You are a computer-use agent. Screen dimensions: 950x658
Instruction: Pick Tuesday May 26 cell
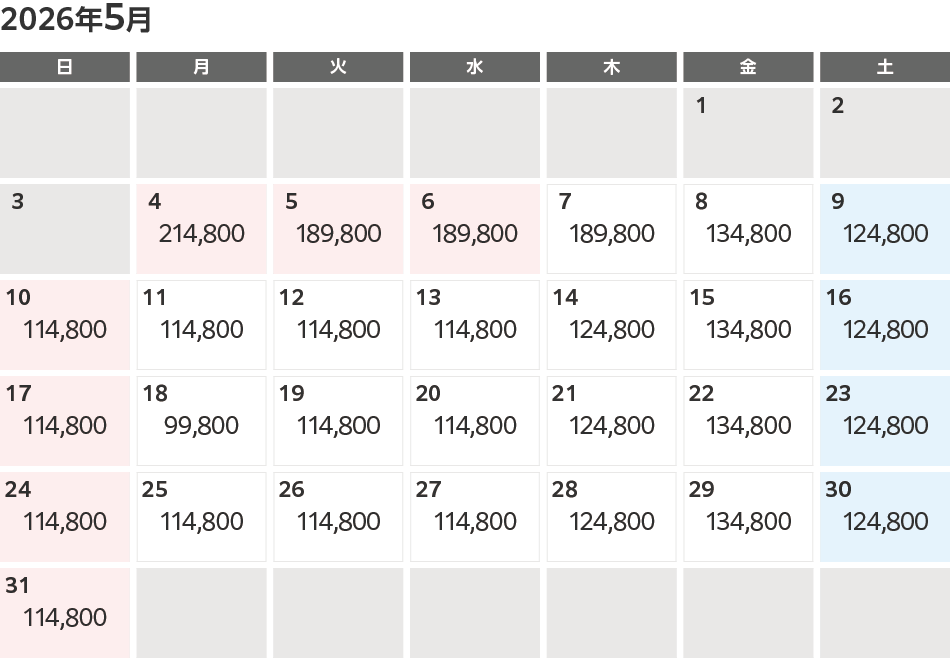pyautogui.click(x=338, y=517)
